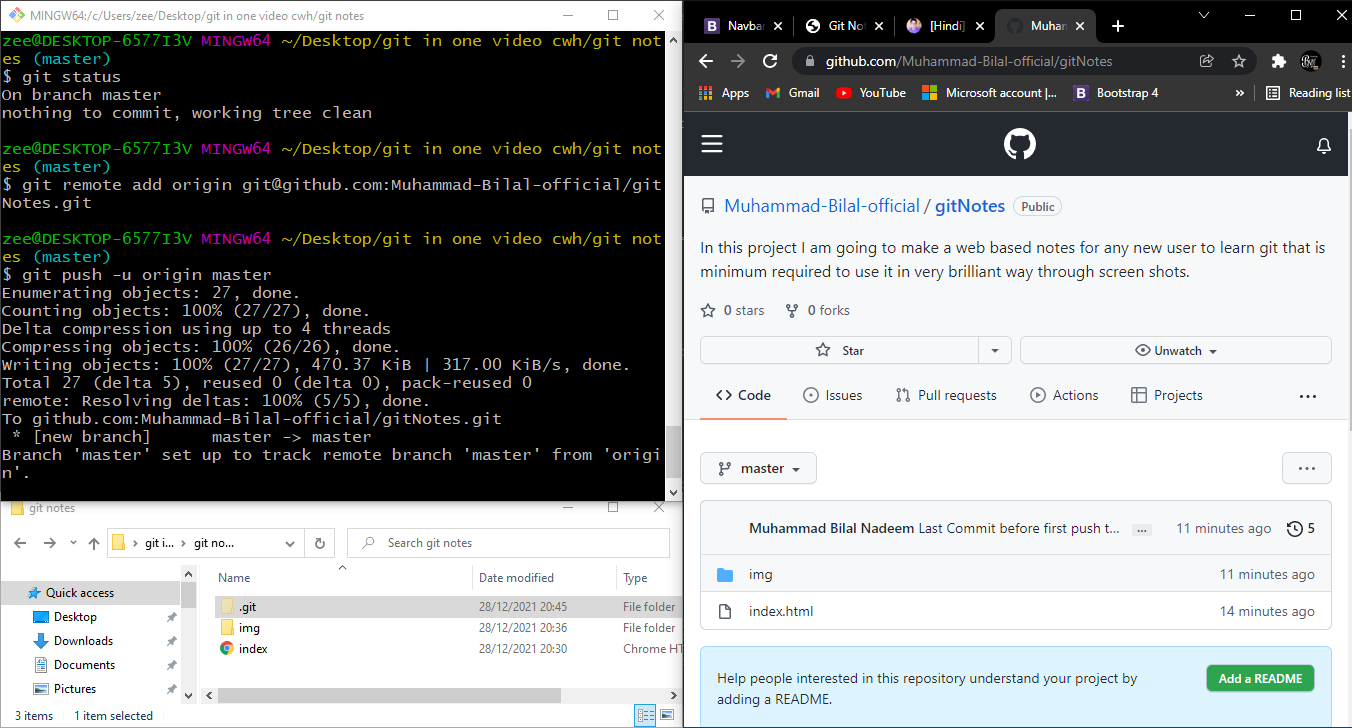This screenshot has height=728, width=1352.
Task: Click the refresh button in File Explorer
Action: coord(320,543)
